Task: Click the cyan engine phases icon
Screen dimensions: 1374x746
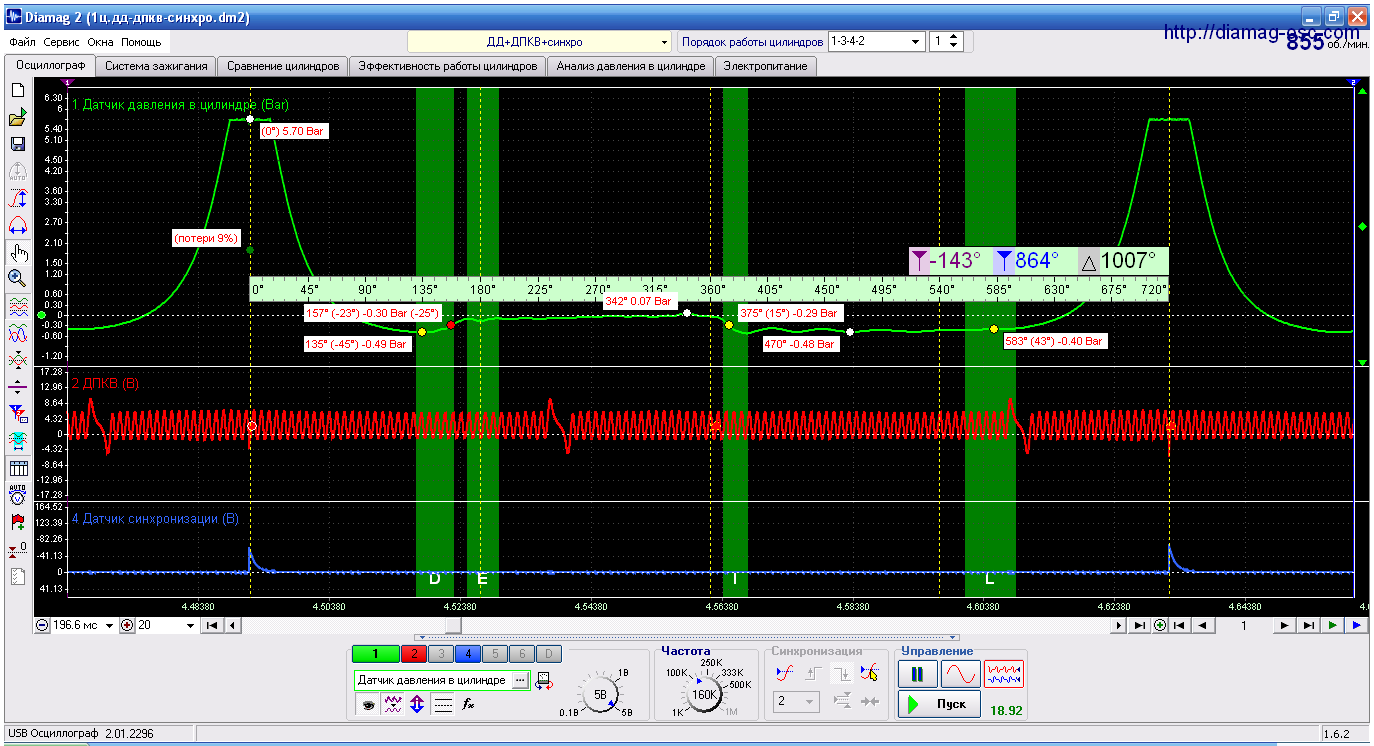Action: click(17, 440)
